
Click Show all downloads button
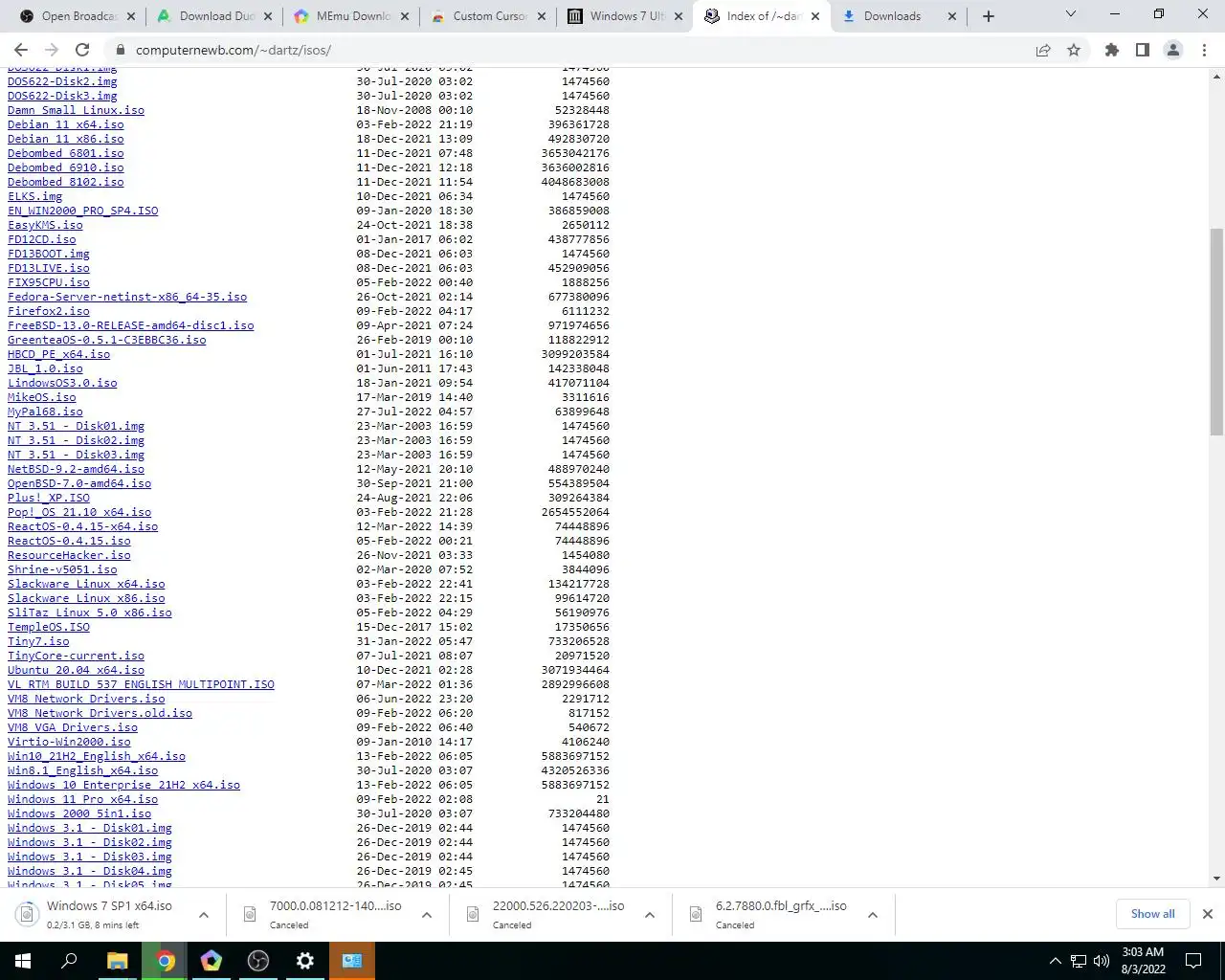pos(1152,914)
